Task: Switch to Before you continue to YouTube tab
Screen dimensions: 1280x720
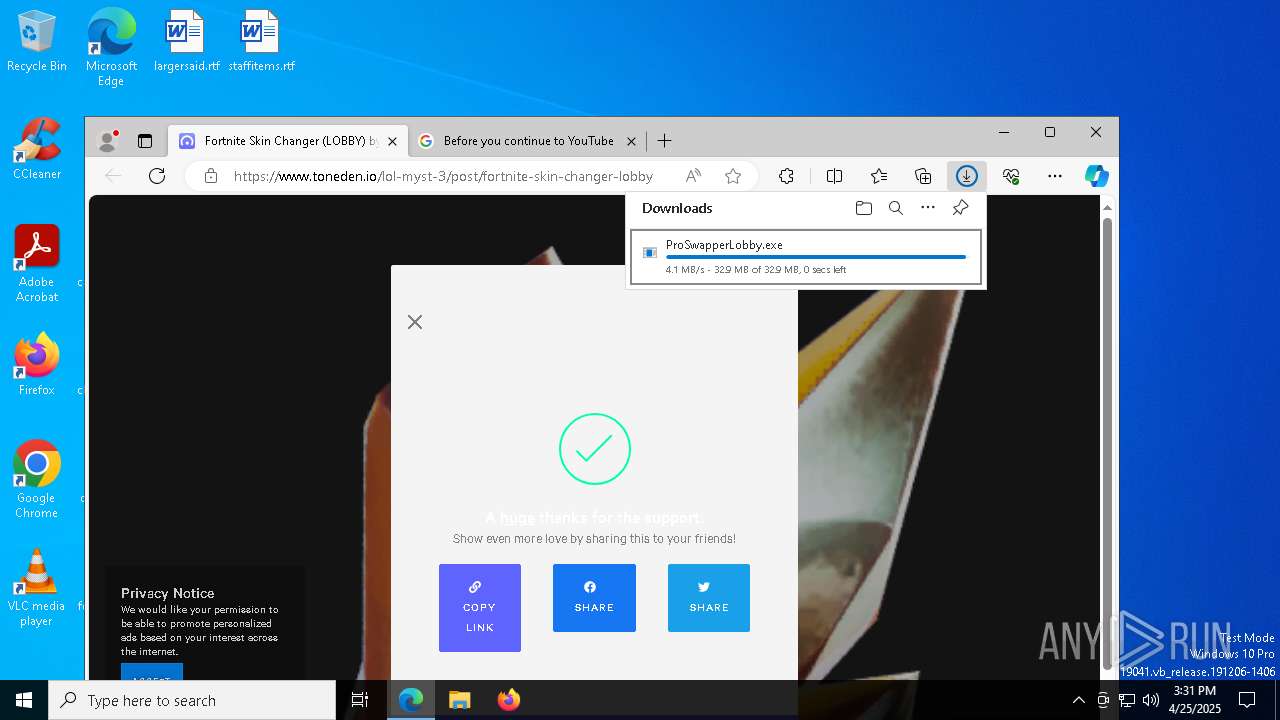Action: (x=527, y=141)
